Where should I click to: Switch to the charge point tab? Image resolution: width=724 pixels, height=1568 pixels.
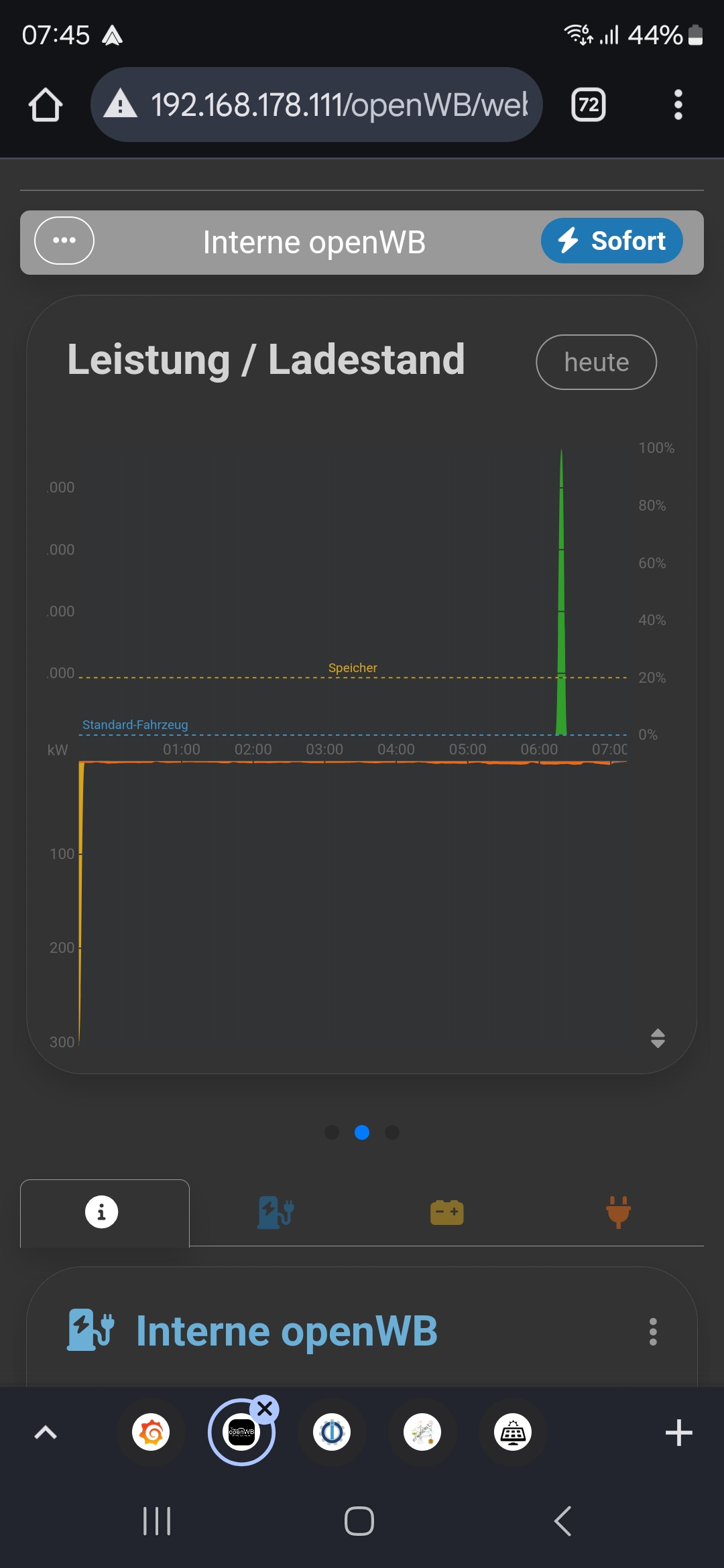[x=276, y=1213]
